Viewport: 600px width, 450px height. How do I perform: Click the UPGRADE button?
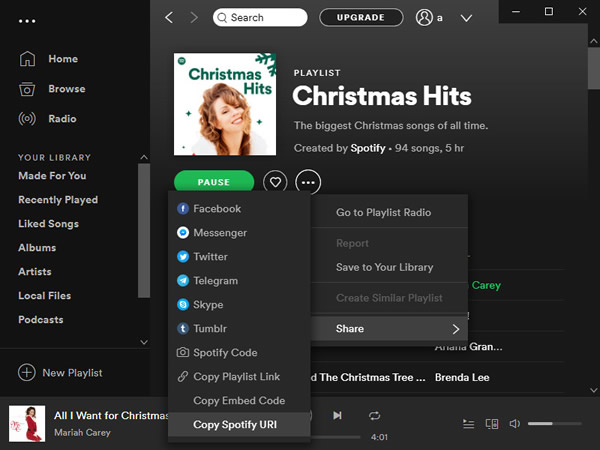pos(361,18)
